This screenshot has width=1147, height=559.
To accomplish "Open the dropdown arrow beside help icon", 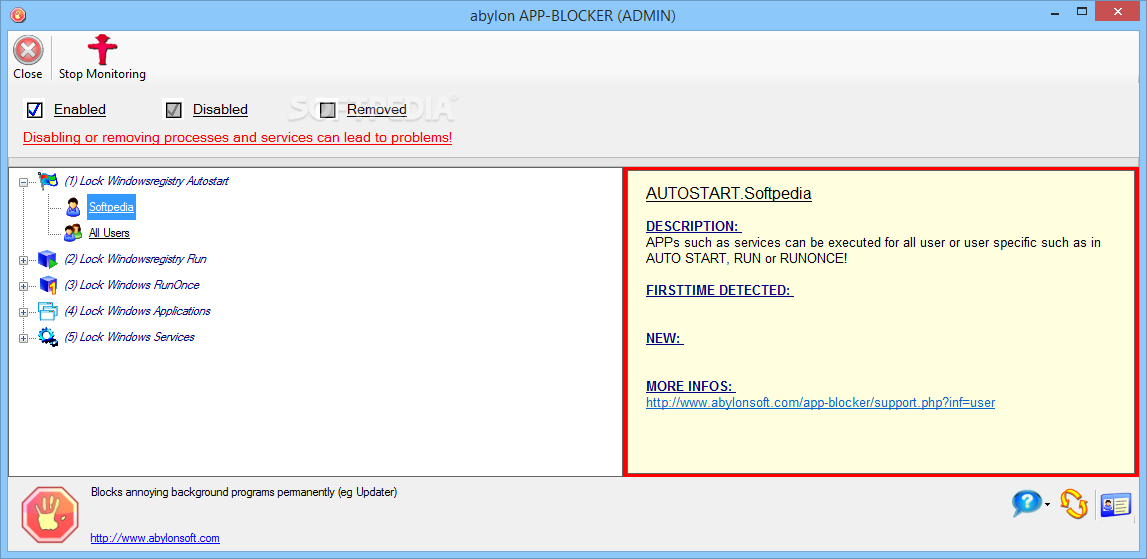I will tap(1048, 504).
